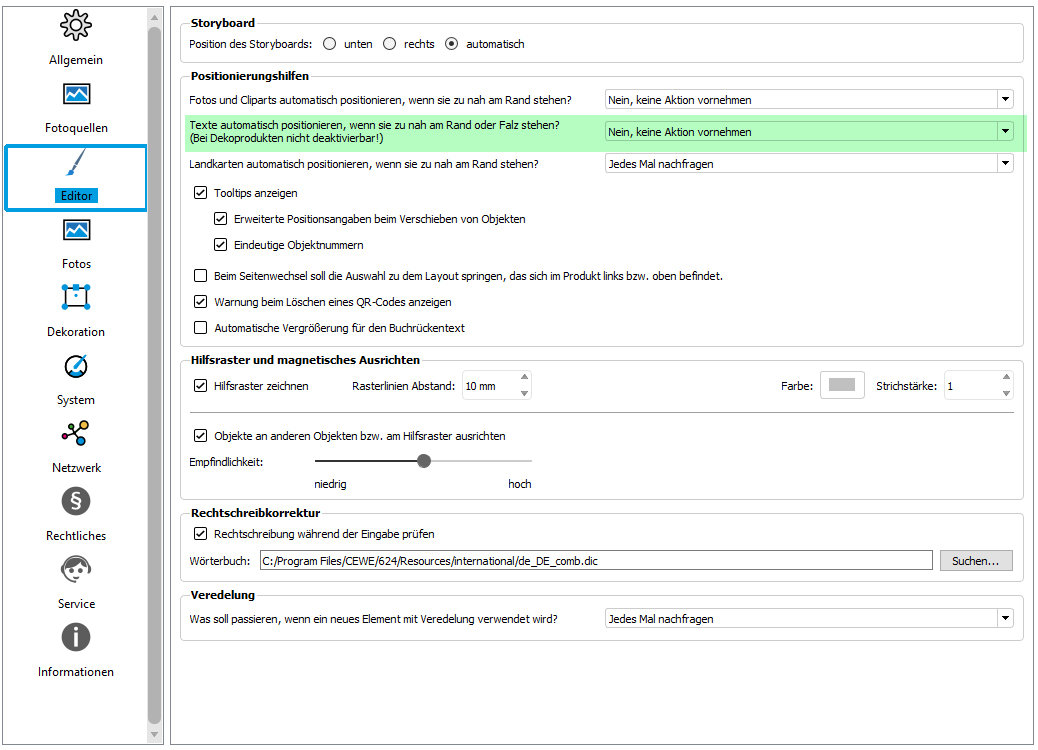
Task: Open the Rechtliches paragraph icon
Action: (x=76, y=501)
